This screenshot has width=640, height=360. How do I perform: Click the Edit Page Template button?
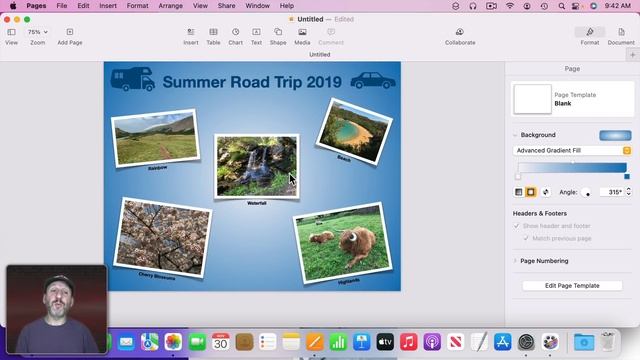pyautogui.click(x=572, y=286)
